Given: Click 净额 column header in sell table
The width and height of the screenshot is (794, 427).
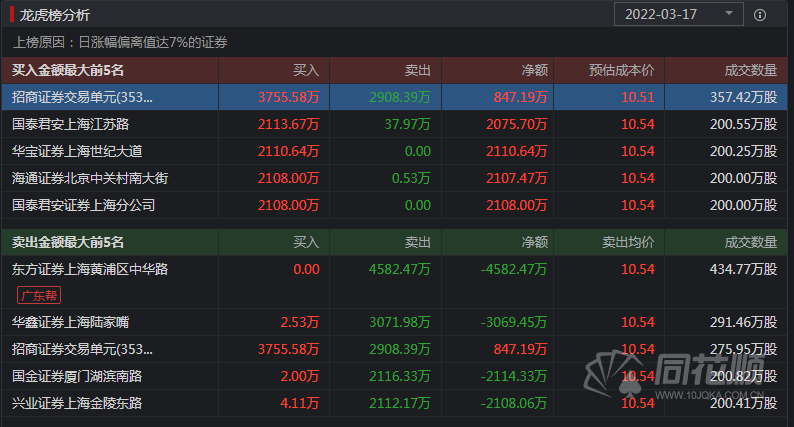Looking at the screenshot, I should pyautogui.click(x=535, y=242).
